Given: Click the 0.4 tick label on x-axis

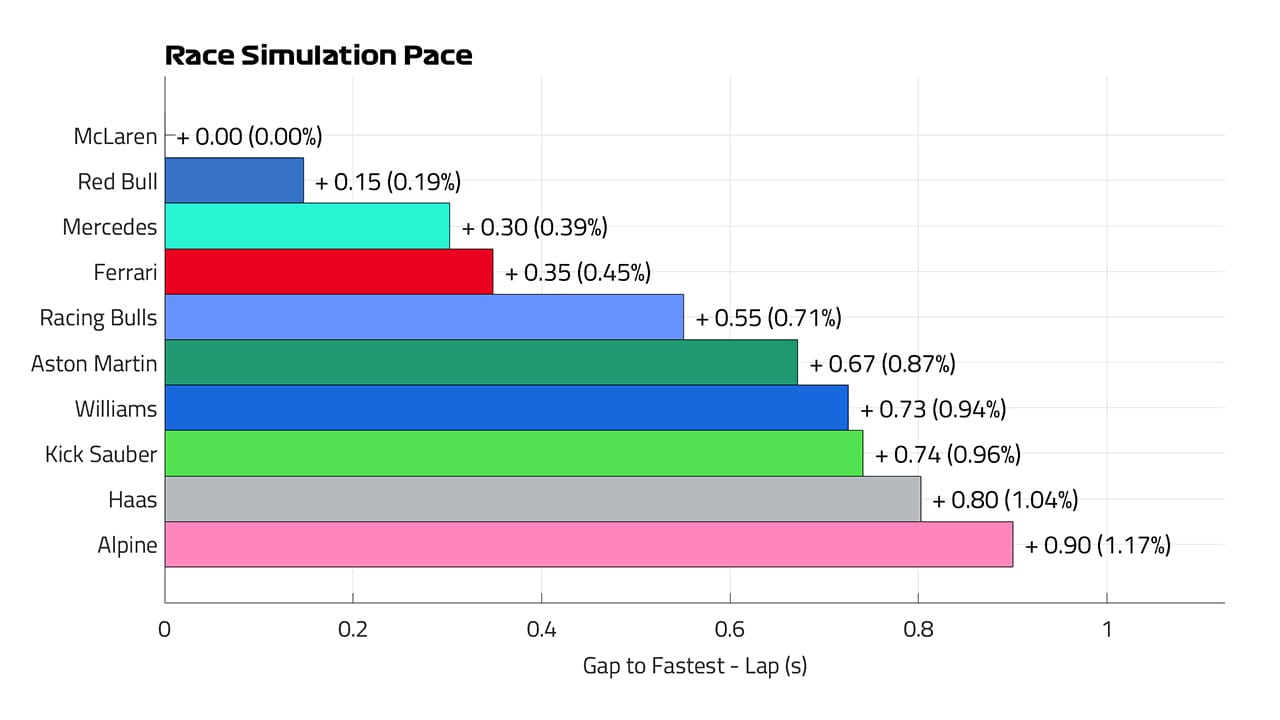Looking at the screenshot, I should (x=541, y=630).
